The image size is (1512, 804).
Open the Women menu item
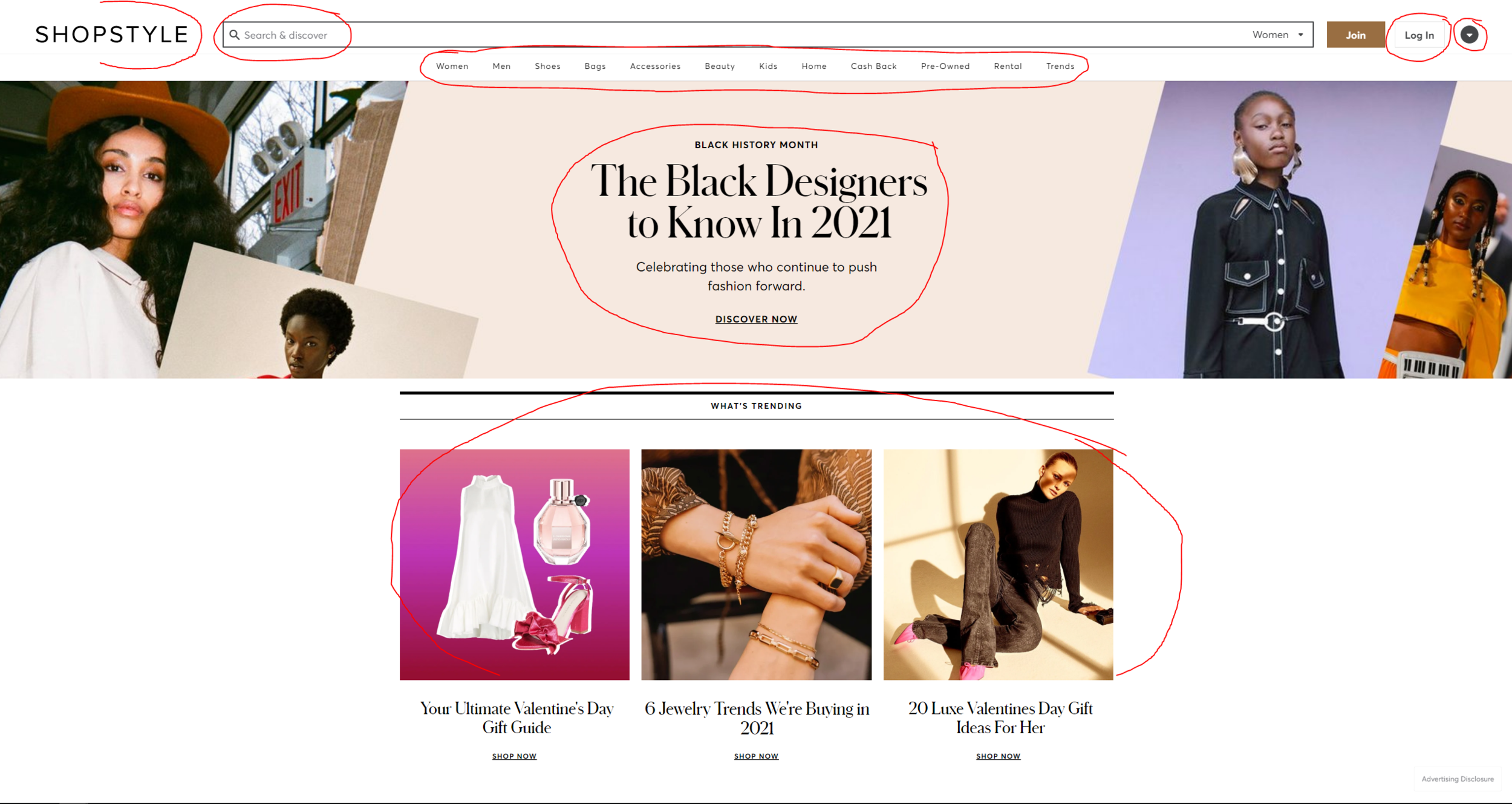tap(452, 66)
